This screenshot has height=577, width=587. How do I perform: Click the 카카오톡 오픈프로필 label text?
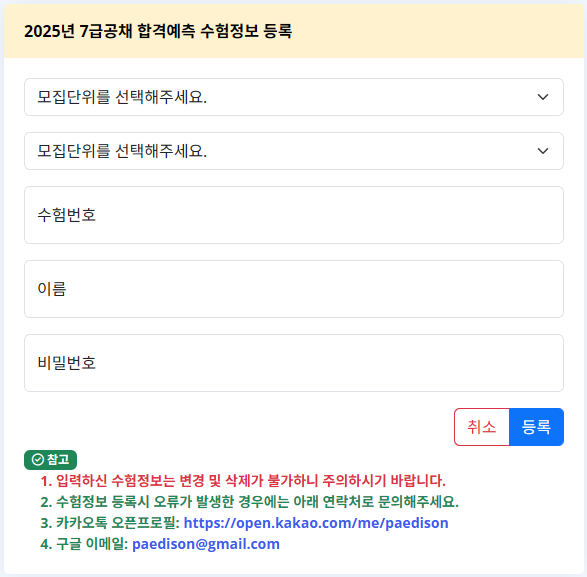click(118, 523)
